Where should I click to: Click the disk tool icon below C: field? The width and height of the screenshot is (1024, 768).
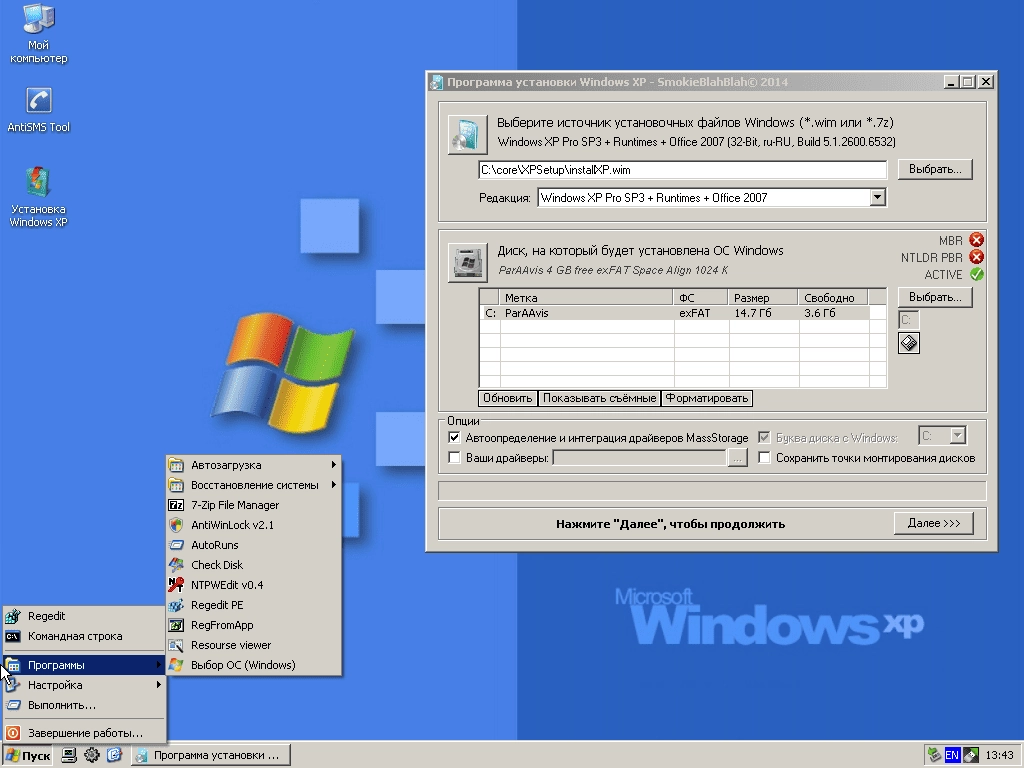[x=909, y=343]
